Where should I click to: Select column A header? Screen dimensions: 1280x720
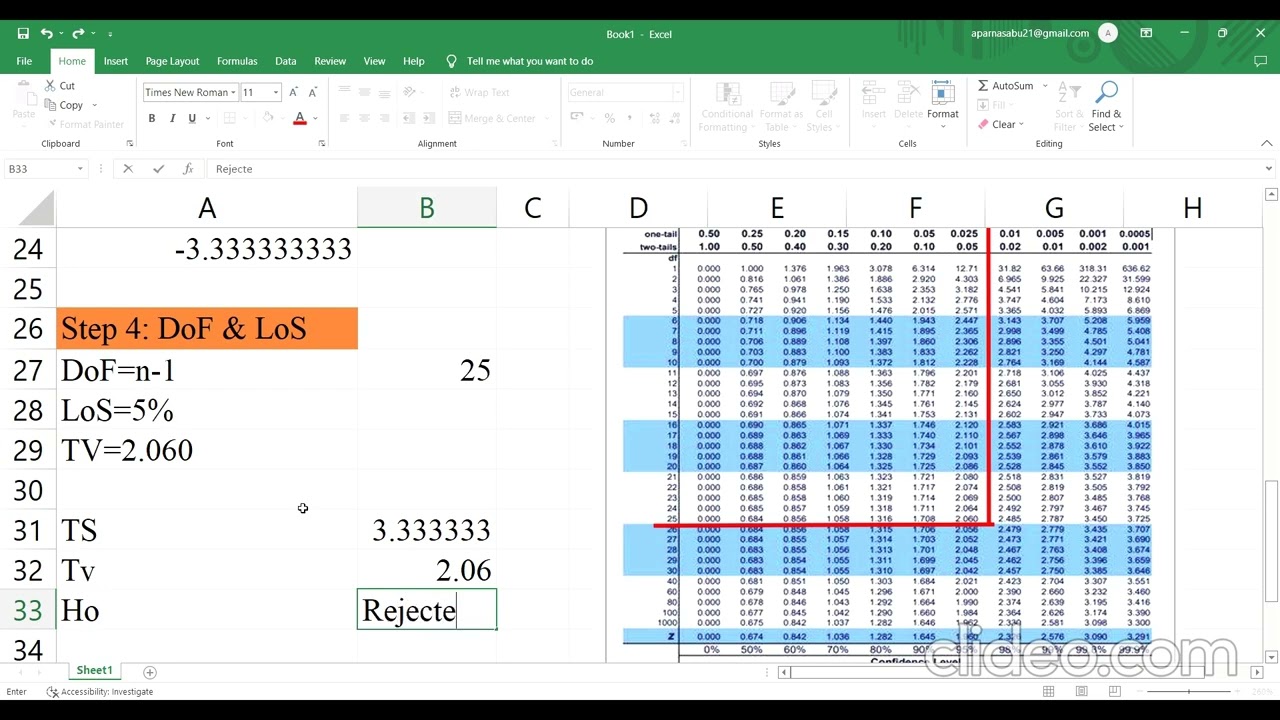[207, 208]
